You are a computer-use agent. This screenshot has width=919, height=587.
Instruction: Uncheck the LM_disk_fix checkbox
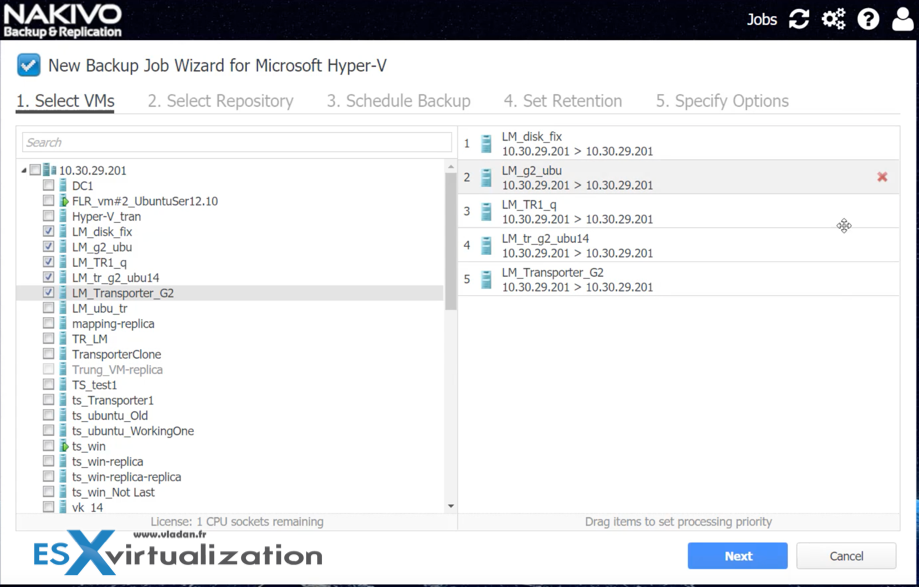tap(49, 231)
